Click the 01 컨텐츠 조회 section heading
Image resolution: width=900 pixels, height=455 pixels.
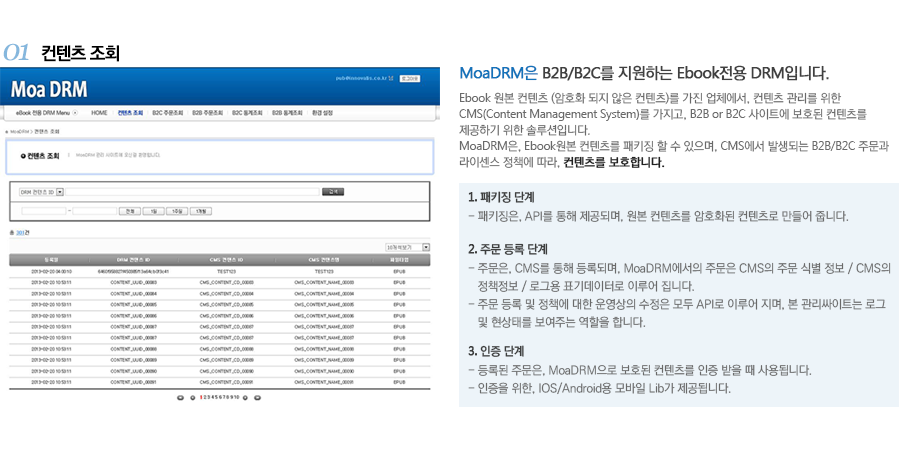tap(61, 53)
